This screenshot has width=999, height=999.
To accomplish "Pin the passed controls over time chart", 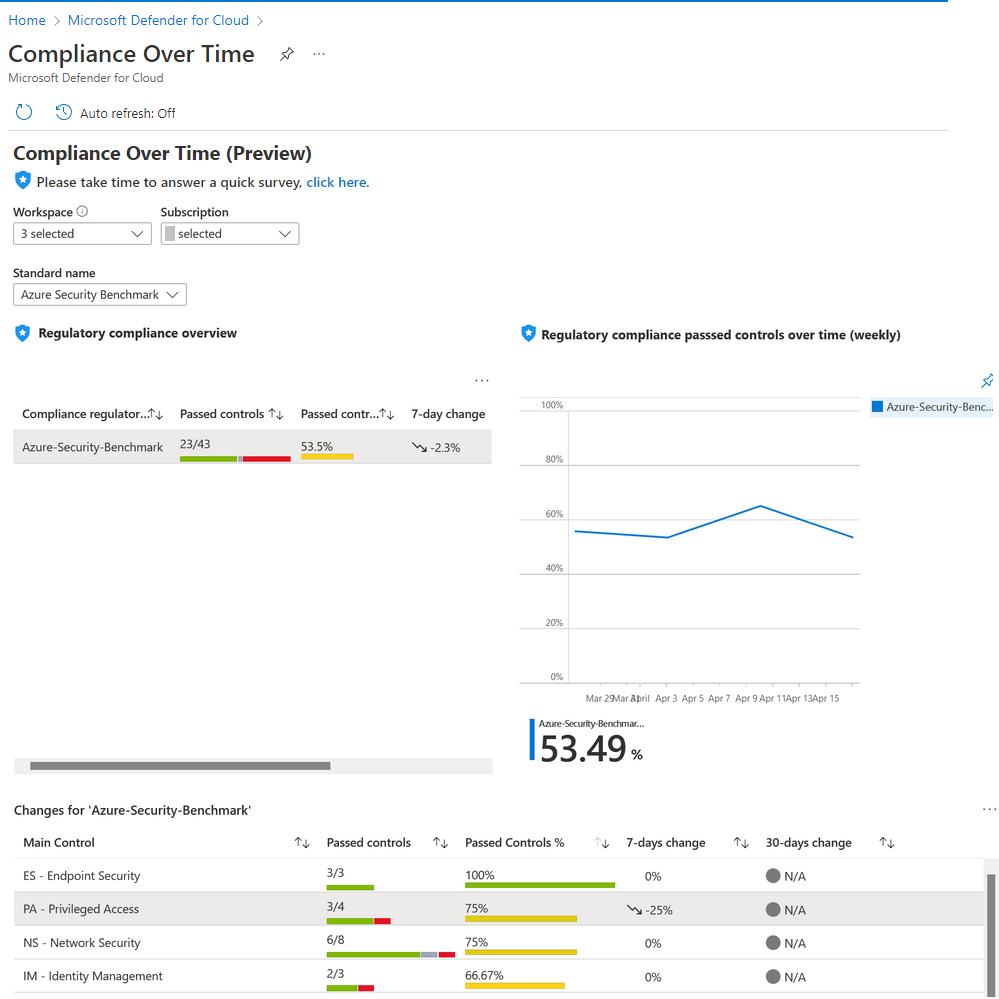I will [x=987, y=381].
